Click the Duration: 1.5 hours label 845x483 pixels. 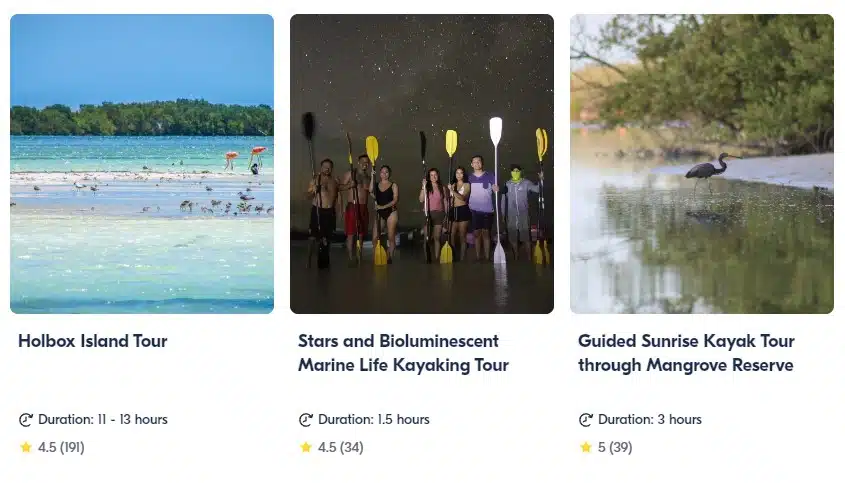373,419
